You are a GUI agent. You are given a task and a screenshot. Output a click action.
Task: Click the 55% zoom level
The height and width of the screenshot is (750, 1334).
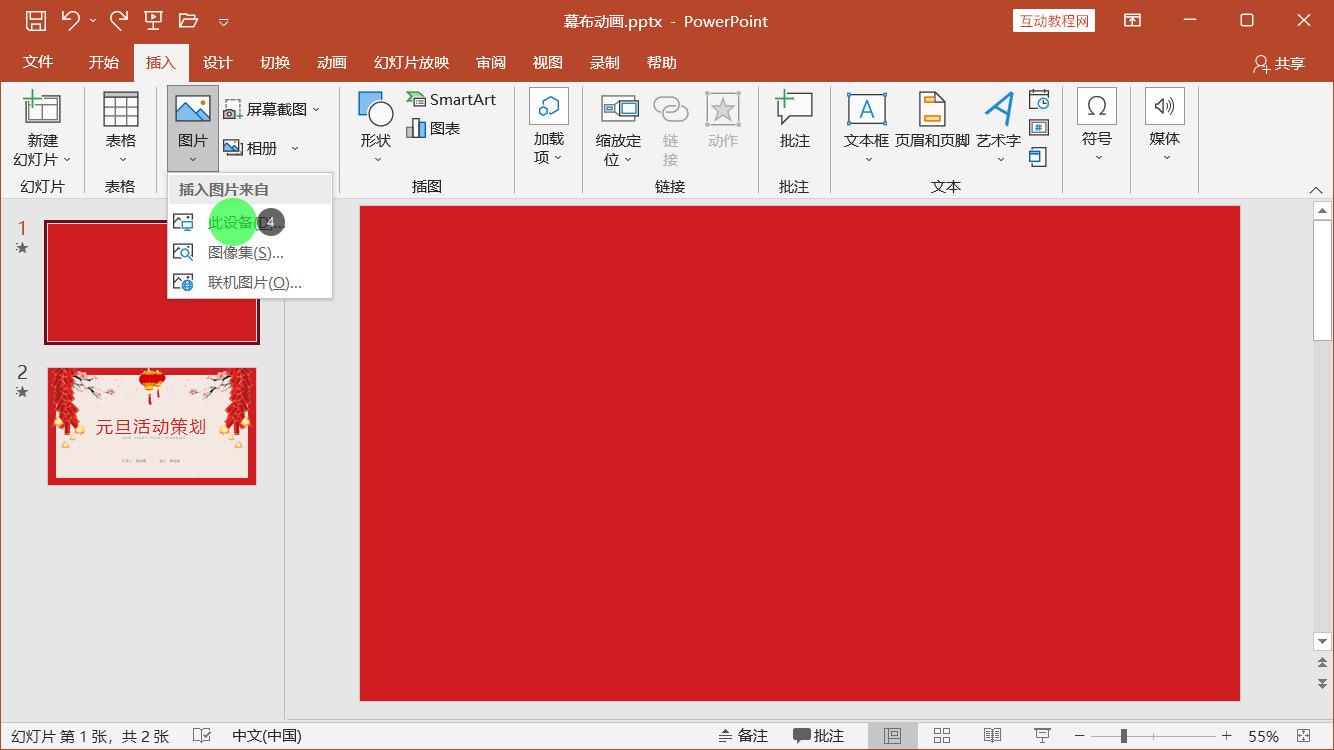point(1263,736)
